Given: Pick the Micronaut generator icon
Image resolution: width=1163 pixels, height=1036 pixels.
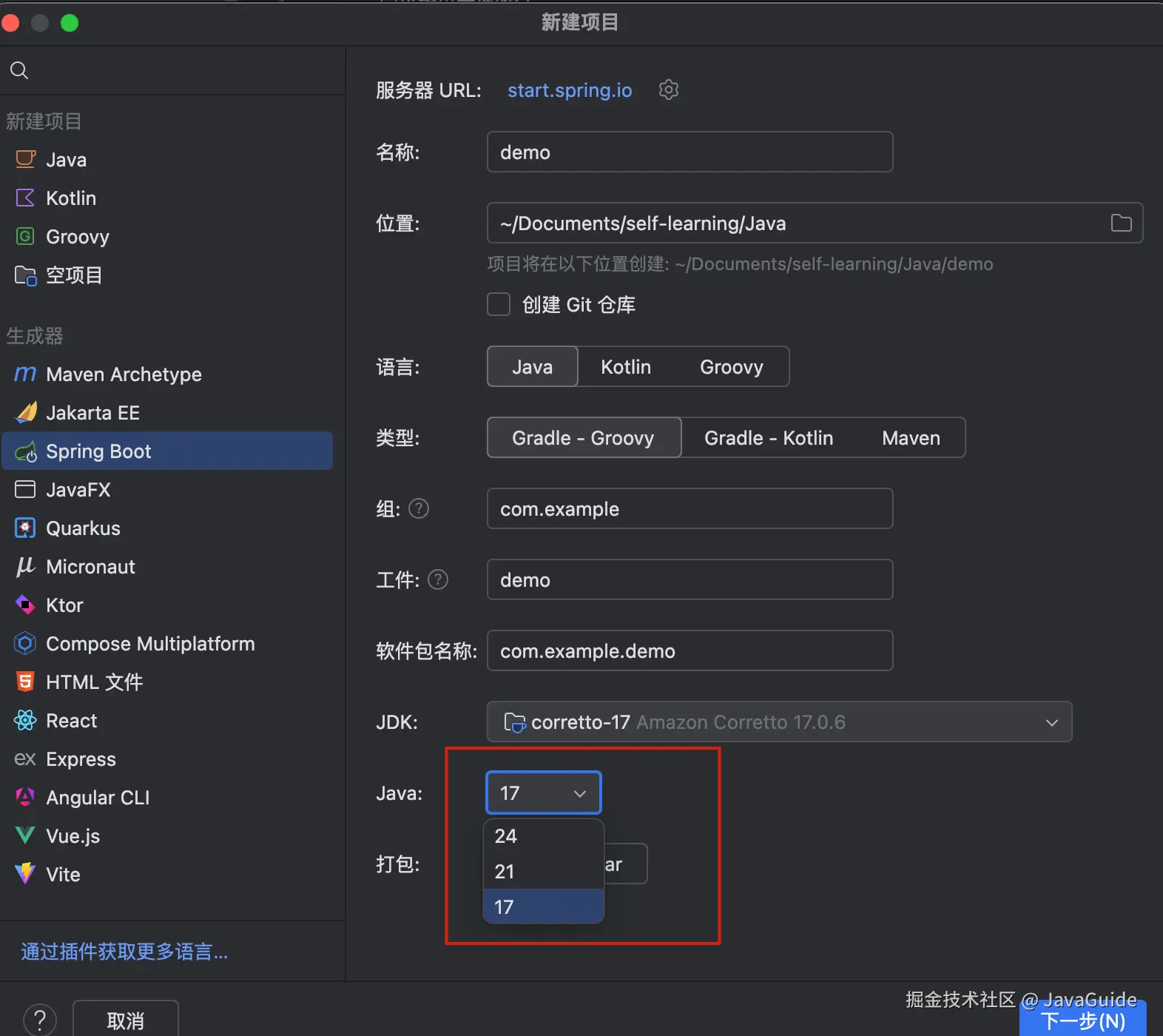Looking at the screenshot, I should pos(25,566).
